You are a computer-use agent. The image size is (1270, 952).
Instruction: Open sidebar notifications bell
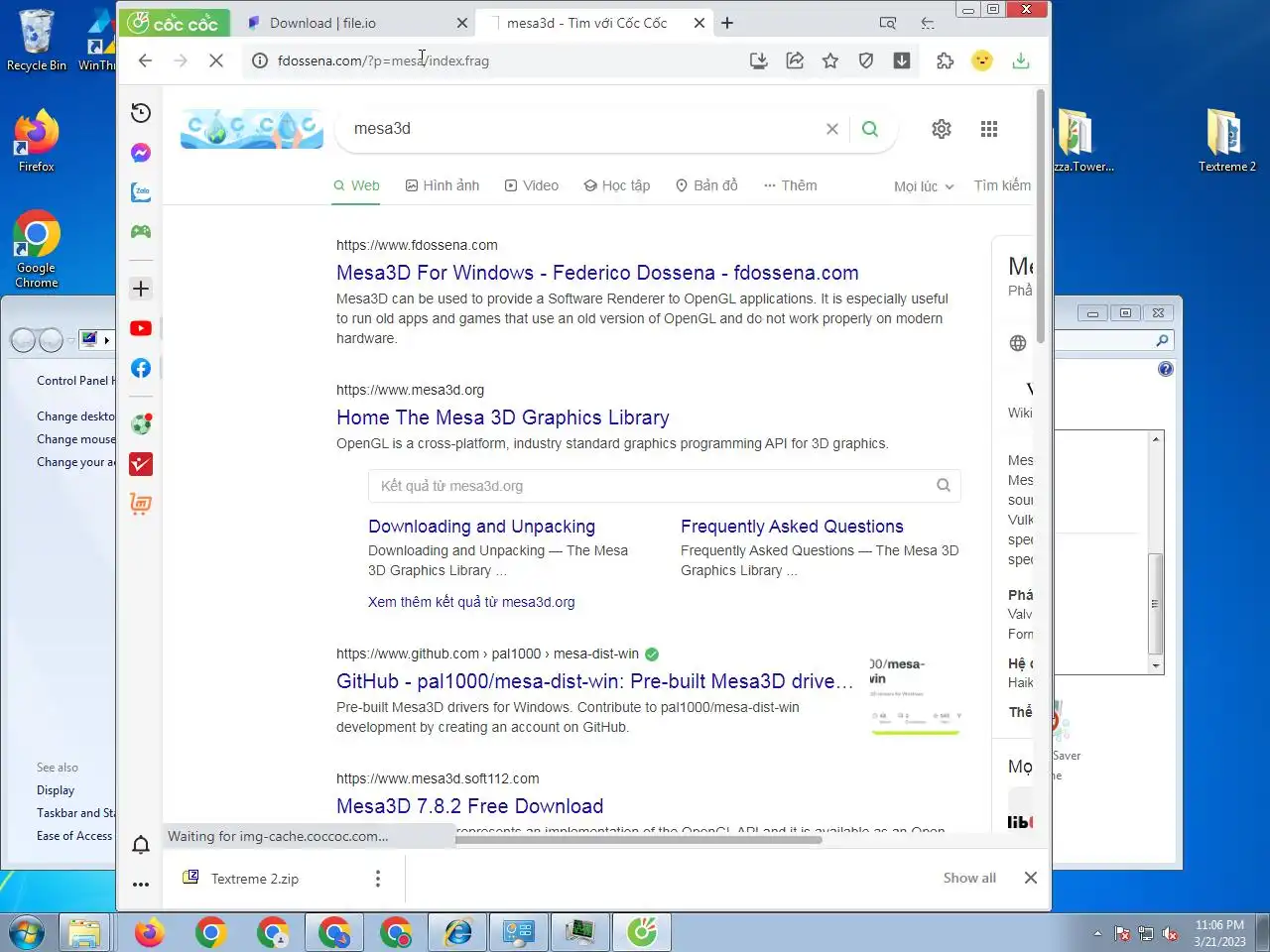(141, 844)
